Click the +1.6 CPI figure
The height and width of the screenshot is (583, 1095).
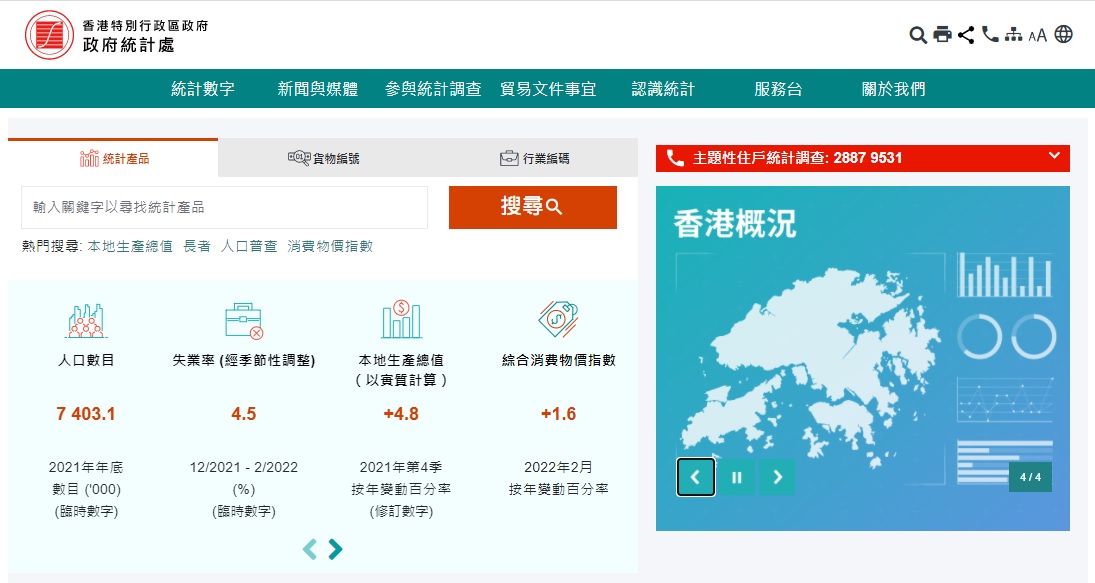559,414
